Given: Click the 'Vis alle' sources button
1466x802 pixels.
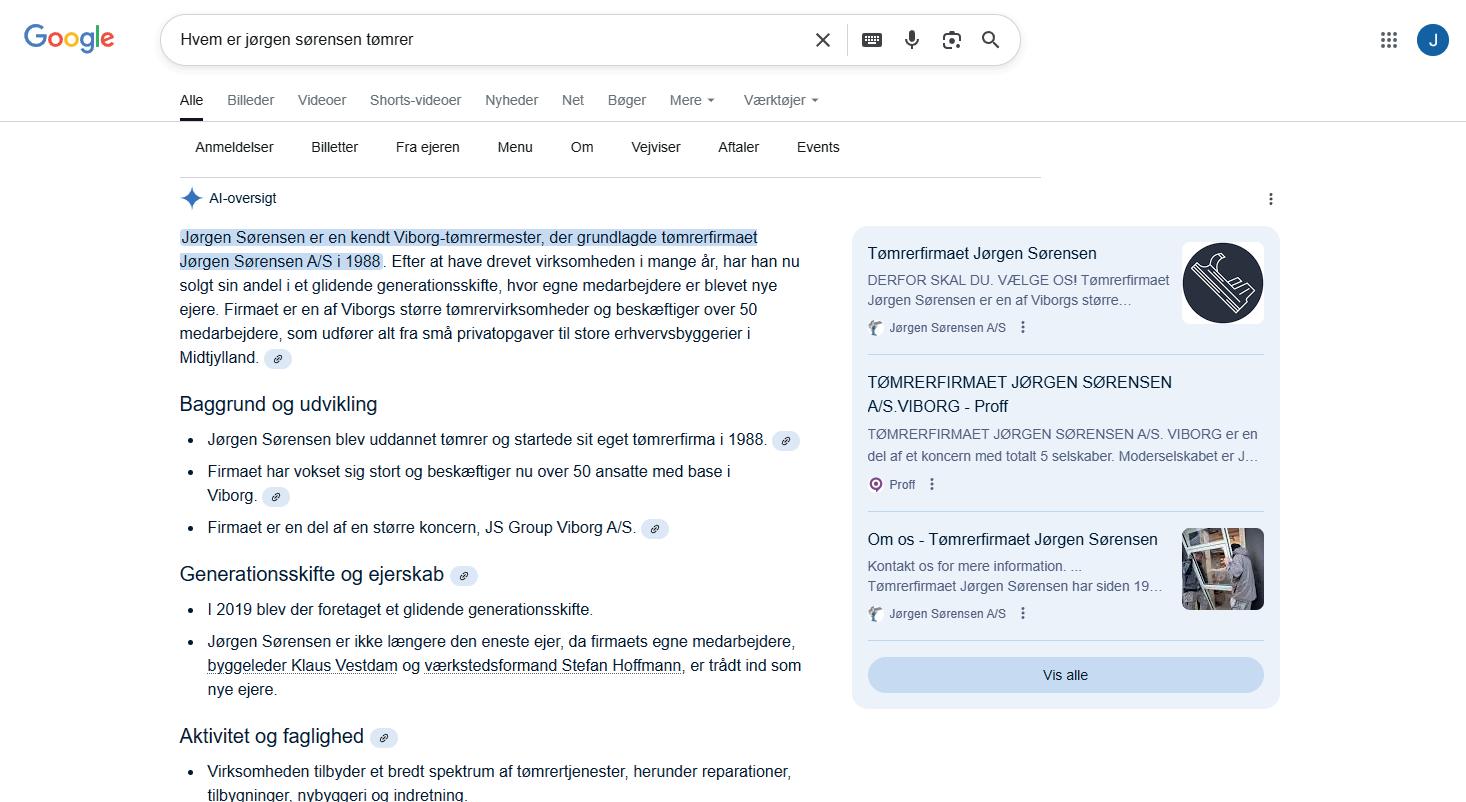Looking at the screenshot, I should pyautogui.click(x=1066, y=675).
